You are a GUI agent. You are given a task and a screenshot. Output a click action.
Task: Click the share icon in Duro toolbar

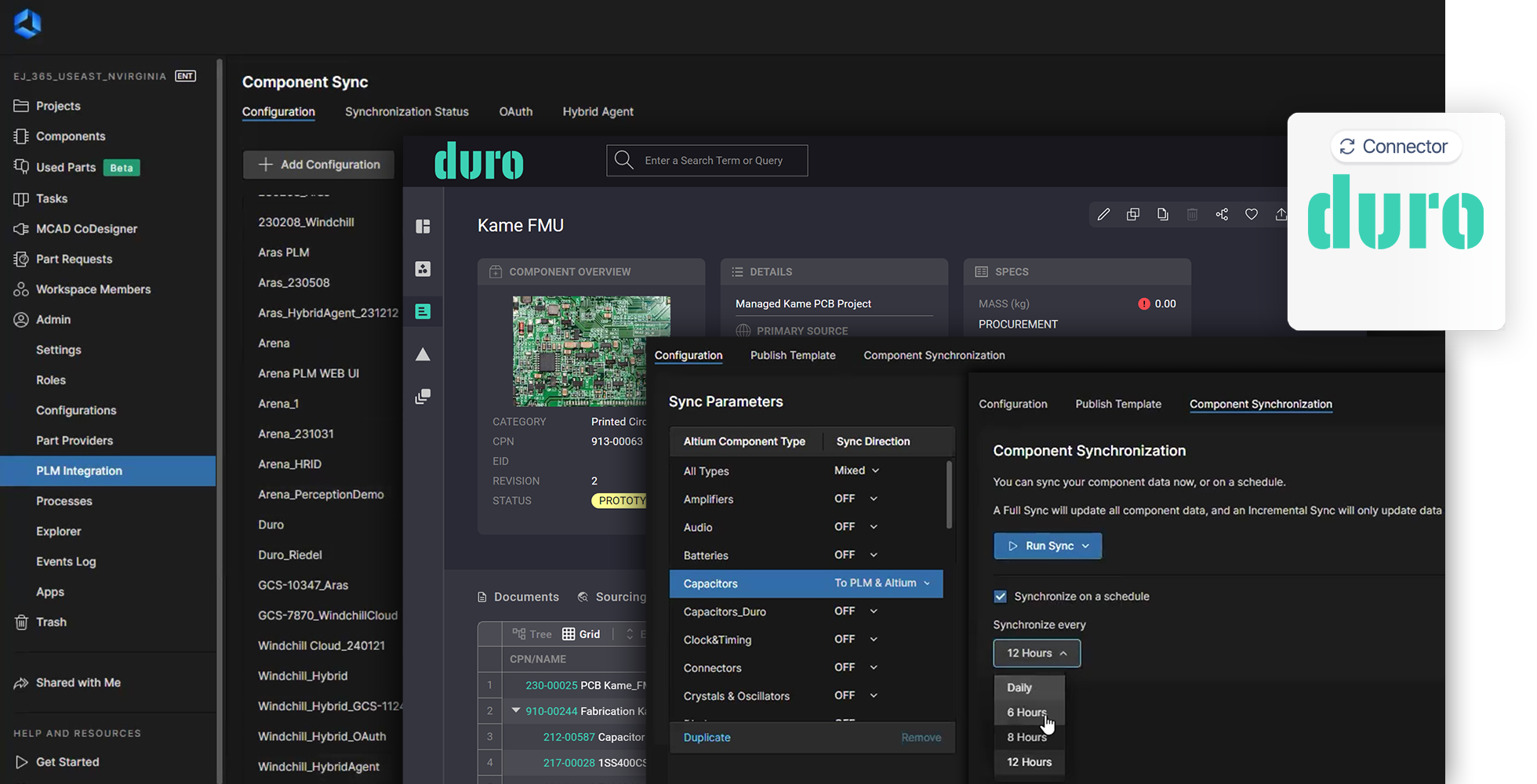[1222, 214]
